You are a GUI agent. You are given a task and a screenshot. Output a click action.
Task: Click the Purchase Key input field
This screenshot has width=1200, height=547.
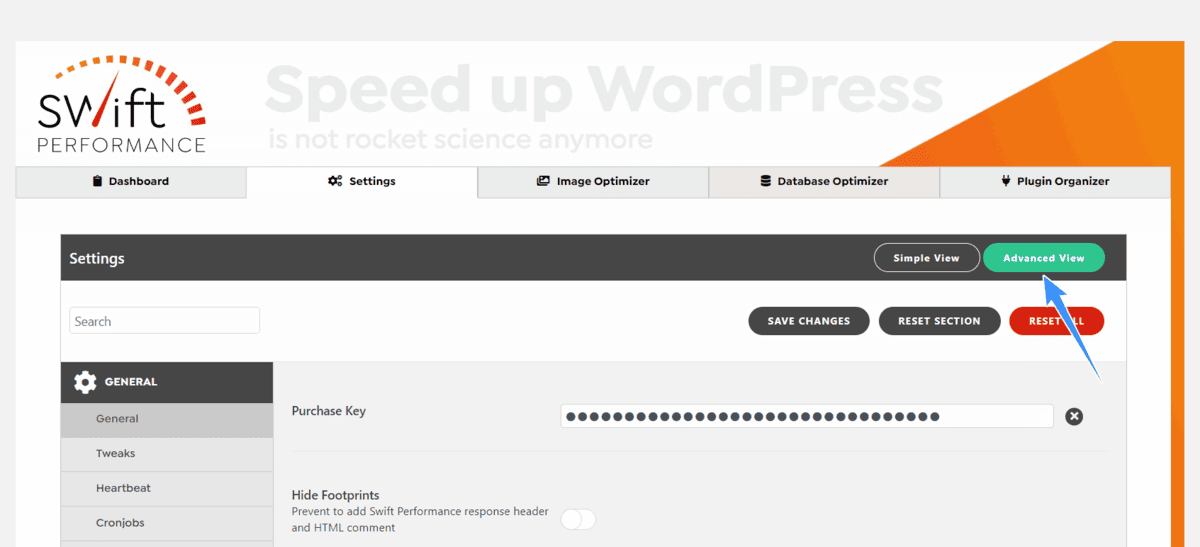(807, 416)
